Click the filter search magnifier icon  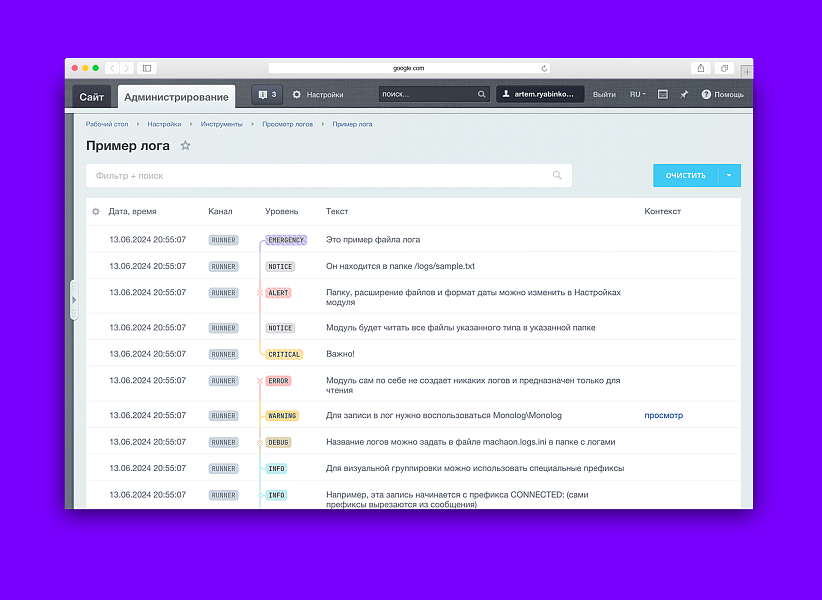(x=557, y=175)
